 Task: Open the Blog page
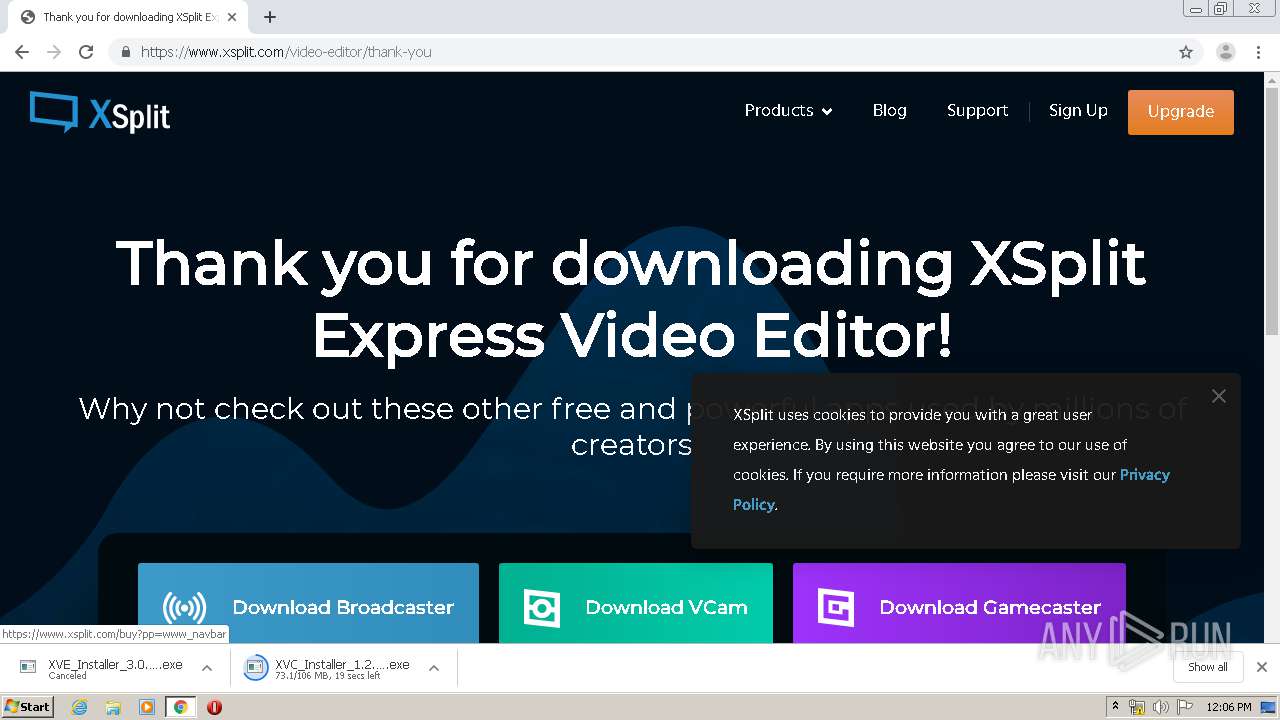click(x=889, y=111)
